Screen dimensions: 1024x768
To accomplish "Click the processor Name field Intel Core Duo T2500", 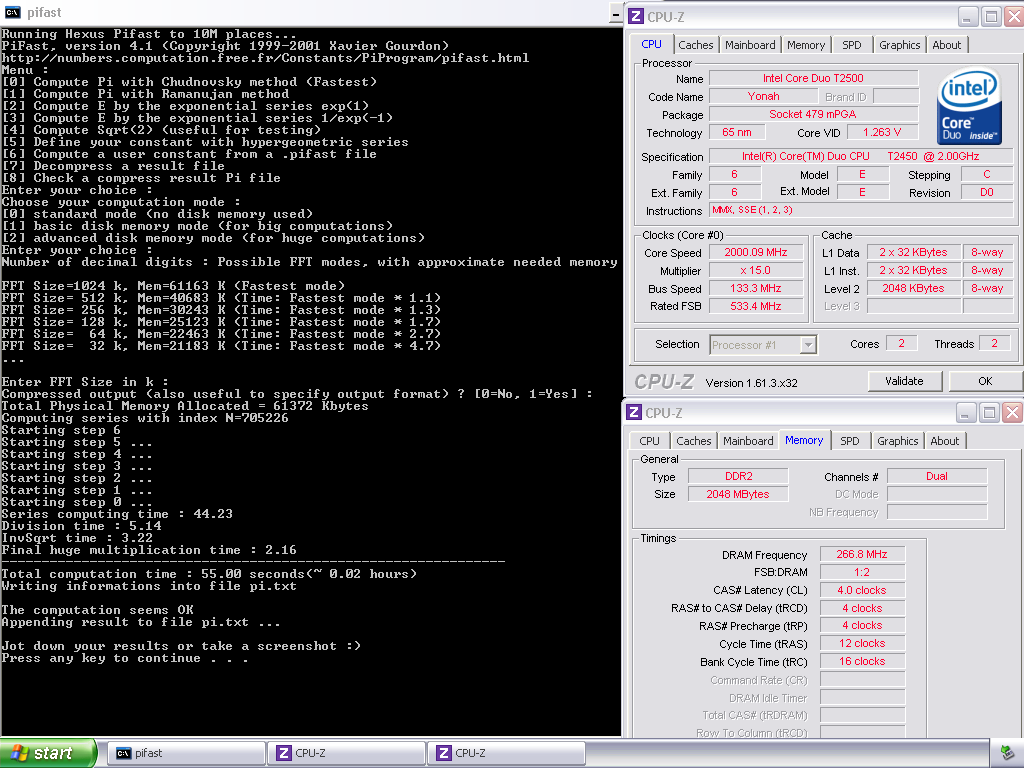I will point(814,78).
